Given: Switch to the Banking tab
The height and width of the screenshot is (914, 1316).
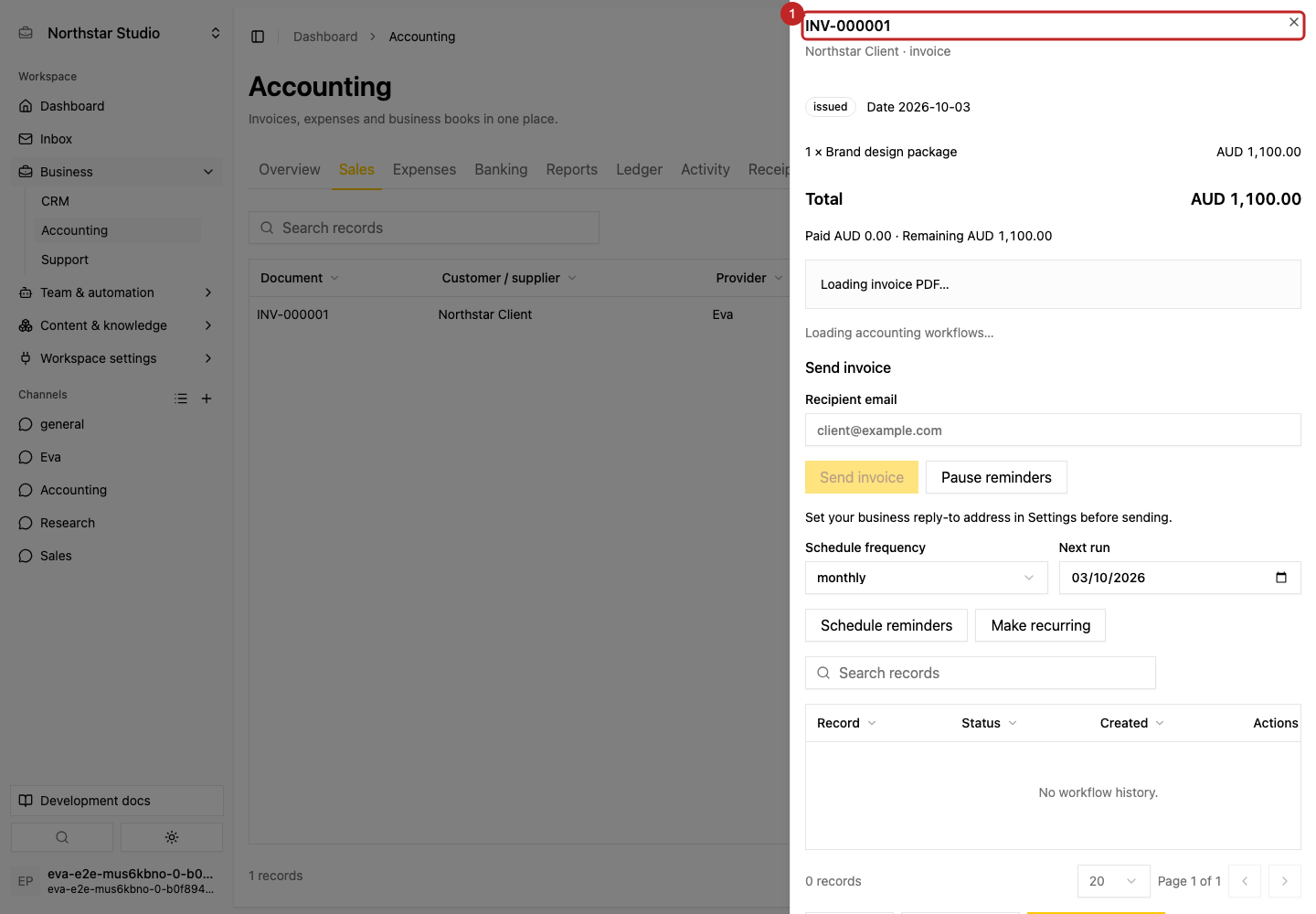Looking at the screenshot, I should 501,170.
